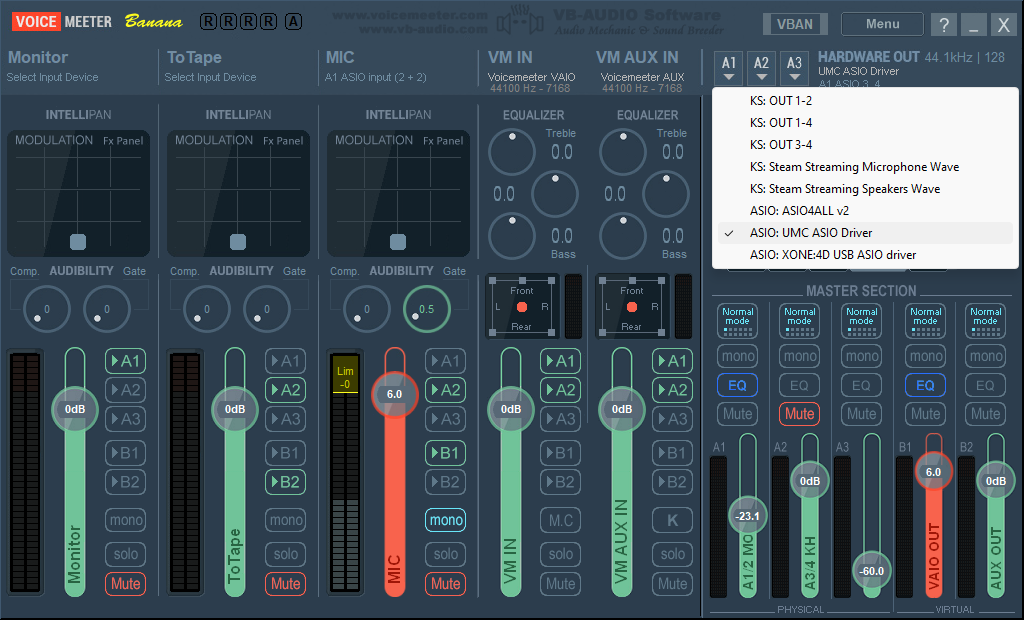Open the question mark help icon
This screenshot has width=1024, height=620.
click(x=944, y=25)
